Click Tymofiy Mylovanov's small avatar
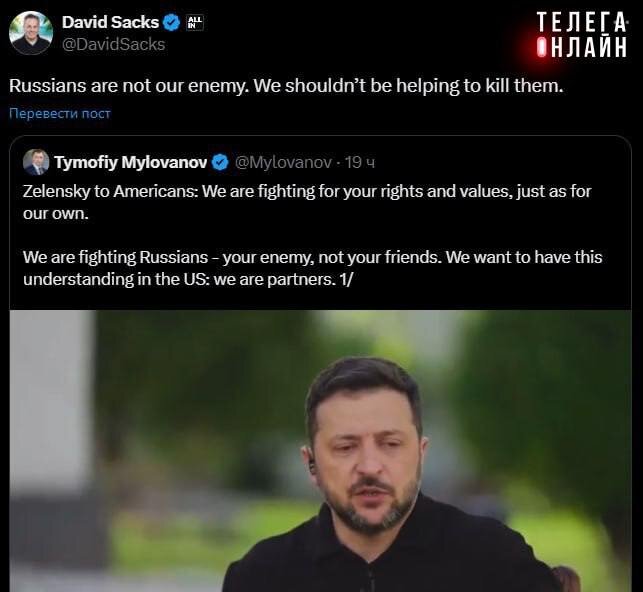The width and height of the screenshot is (643, 592). 36,162
